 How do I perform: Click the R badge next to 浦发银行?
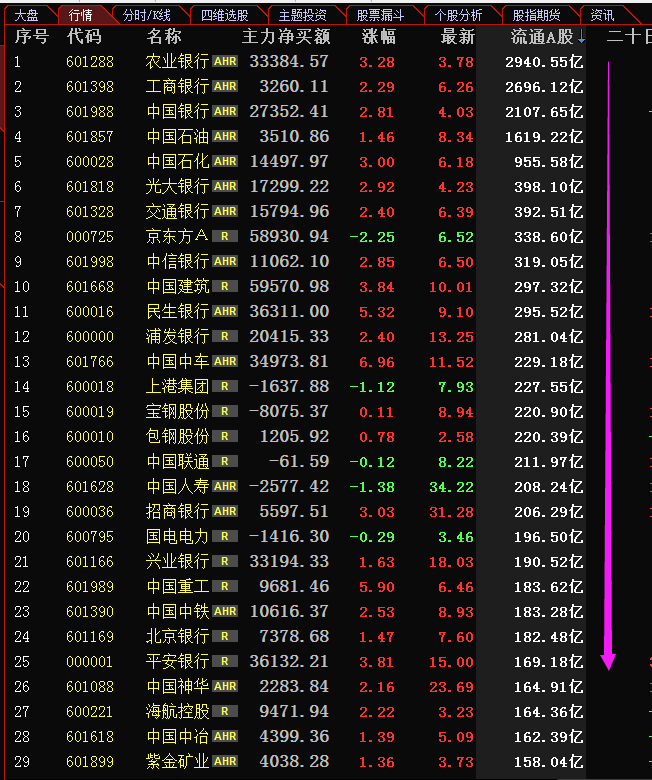click(x=225, y=336)
